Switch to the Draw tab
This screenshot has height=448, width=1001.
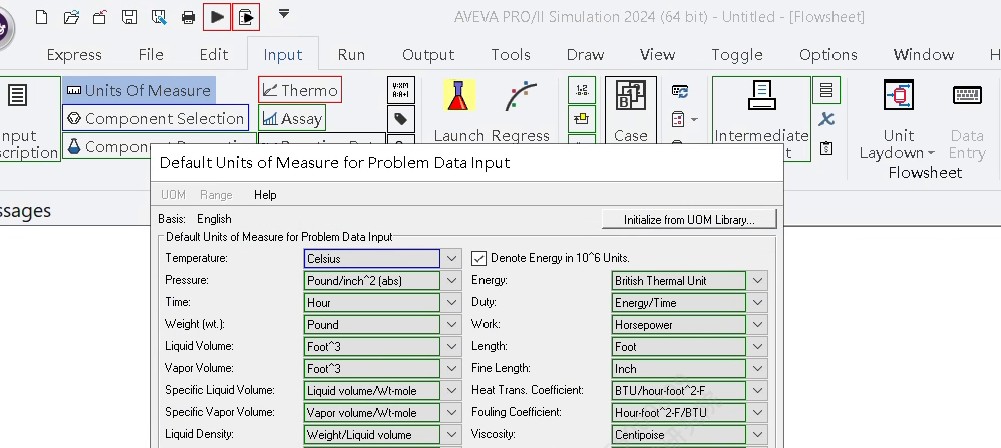(x=585, y=55)
